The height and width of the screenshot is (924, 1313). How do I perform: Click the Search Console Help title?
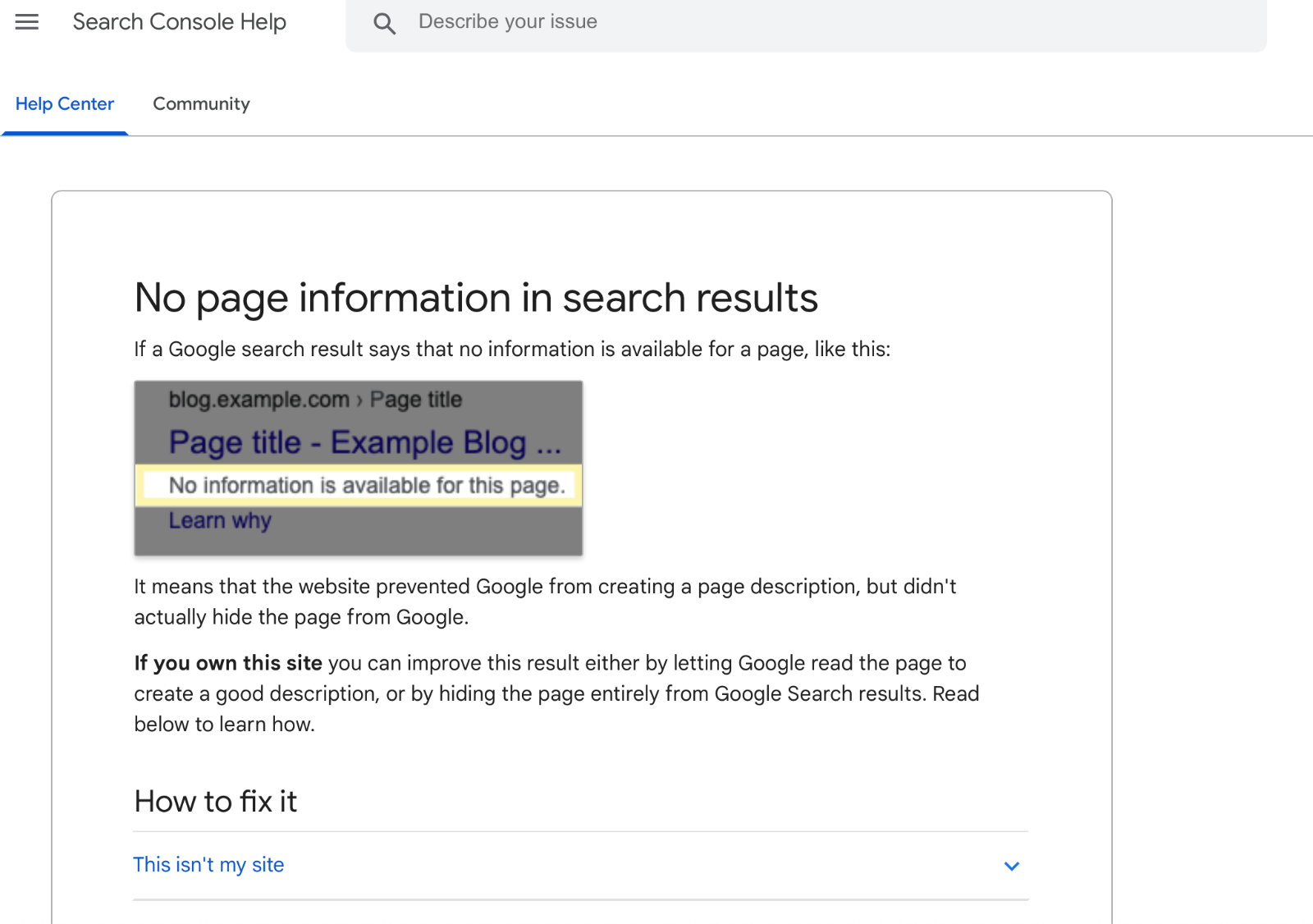click(179, 22)
